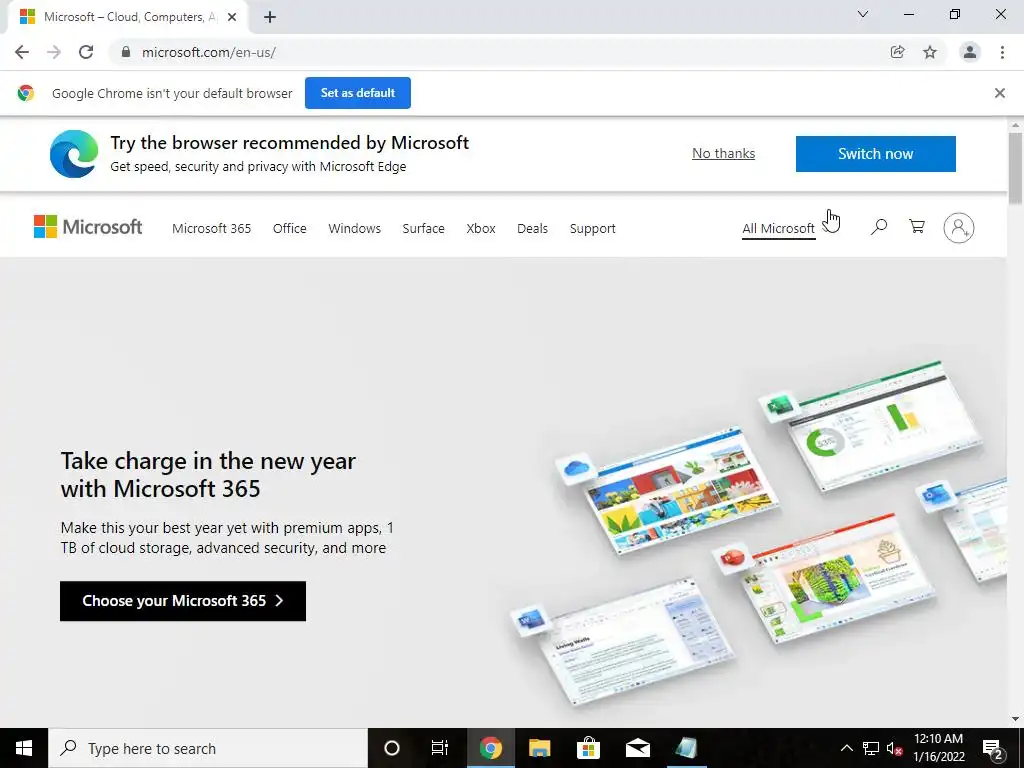
Task: Close the Microsoft tab
Action: (232, 18)
